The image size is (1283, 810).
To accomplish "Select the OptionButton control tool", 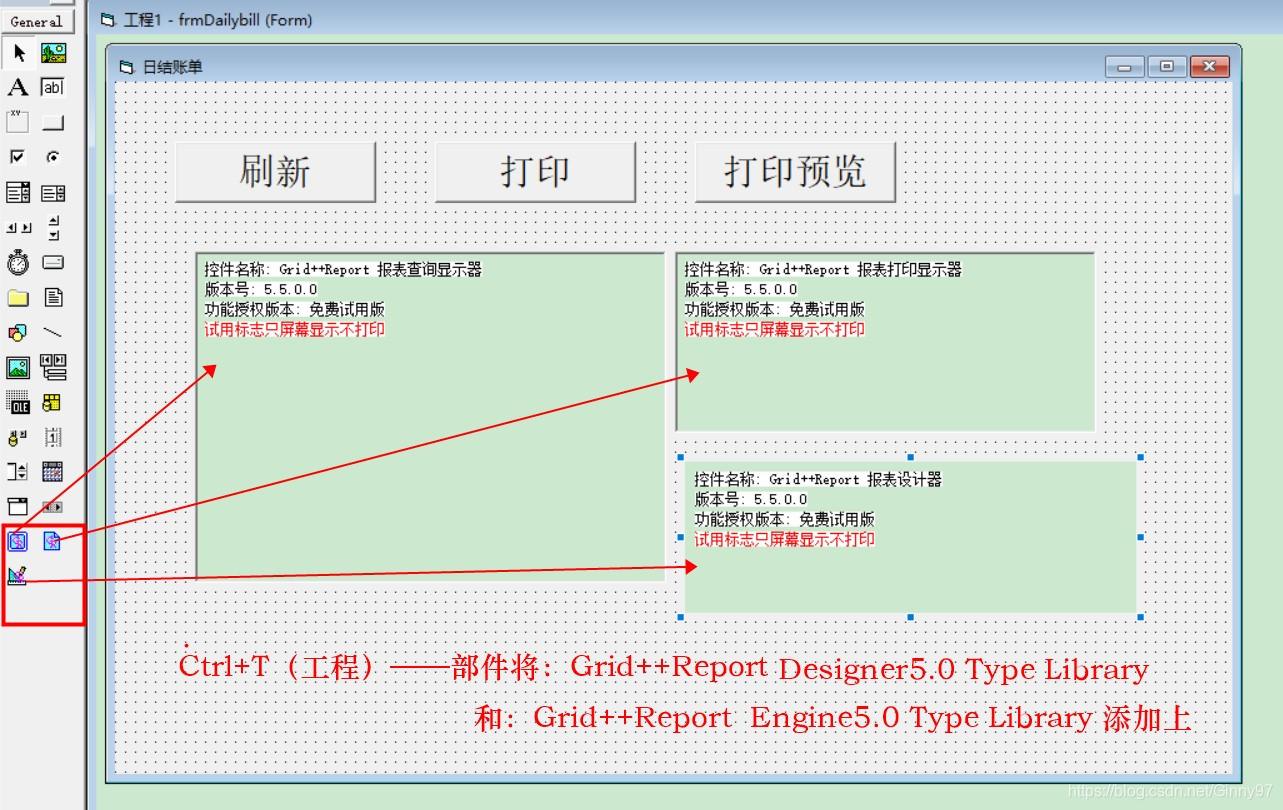I will point(53,157).
